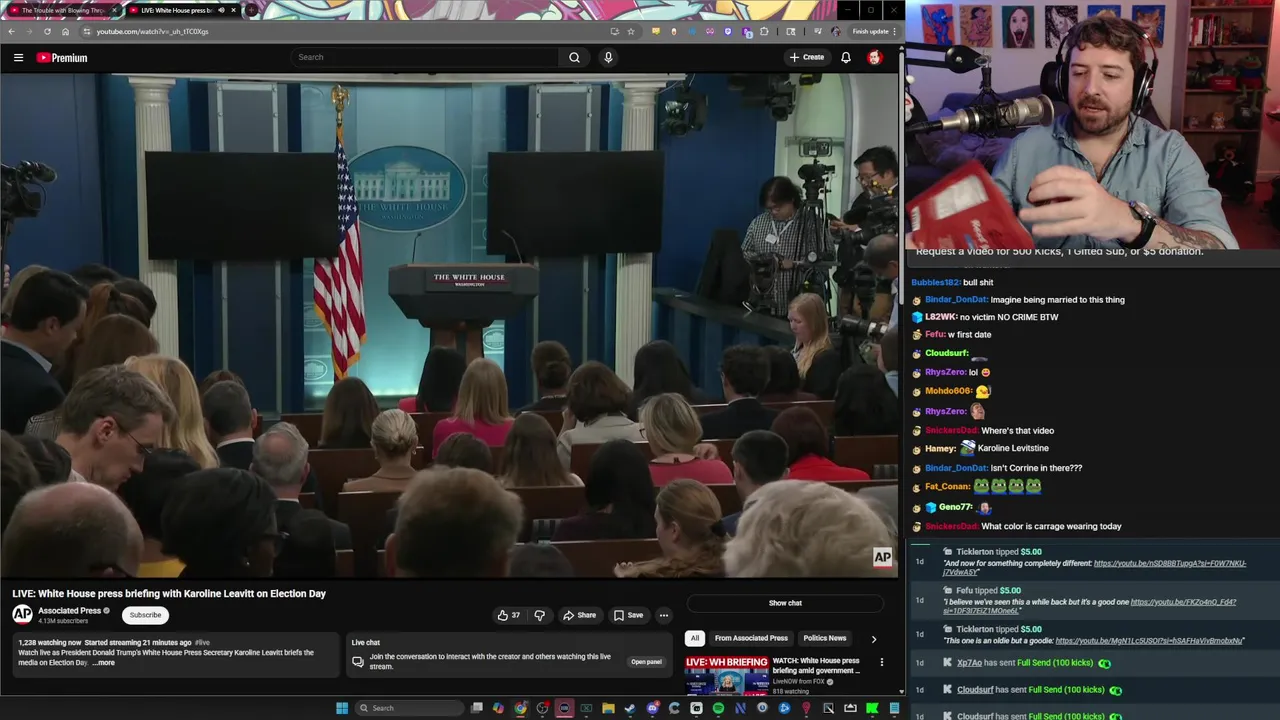Go to YouTube Premium home logo
Viewport: 1280px width, 720px height.
tap(62, 58)
